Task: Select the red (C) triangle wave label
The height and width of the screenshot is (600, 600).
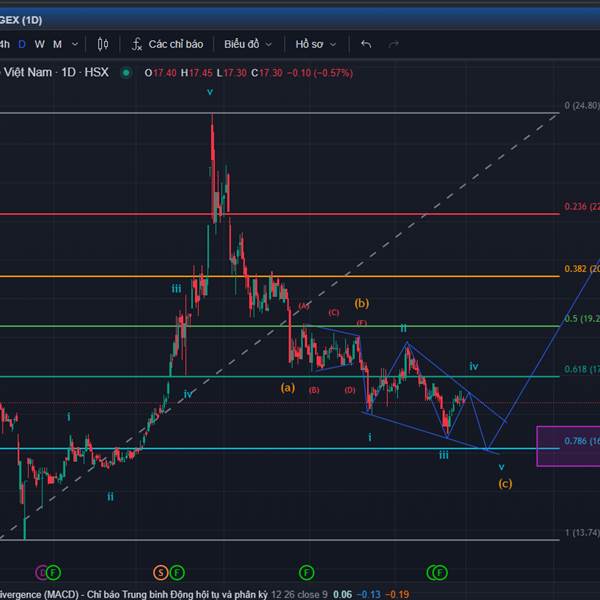Action: pos(334,313)
